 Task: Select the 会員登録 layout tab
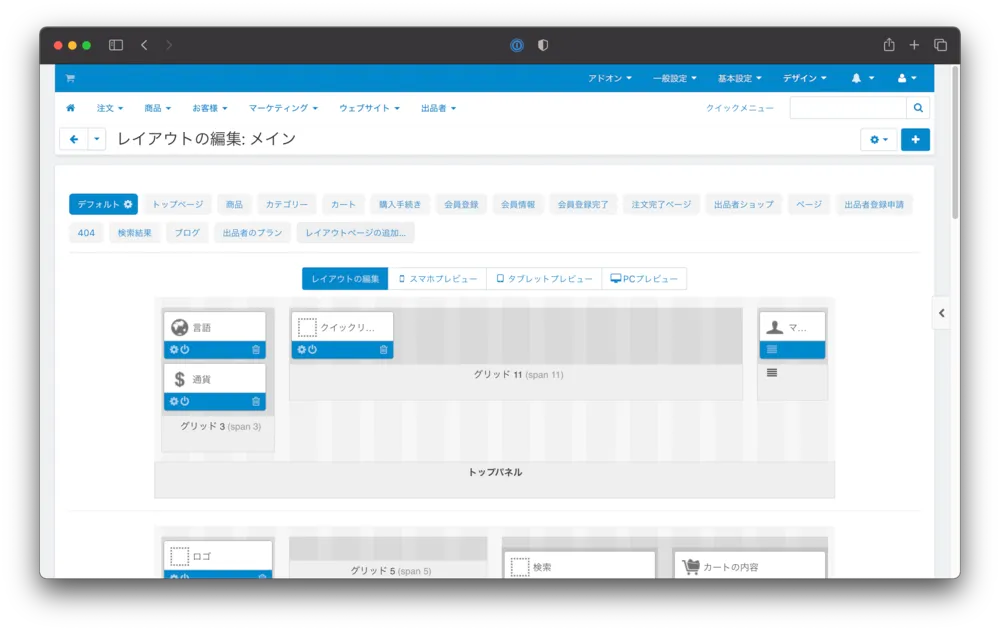click(461, 204)
